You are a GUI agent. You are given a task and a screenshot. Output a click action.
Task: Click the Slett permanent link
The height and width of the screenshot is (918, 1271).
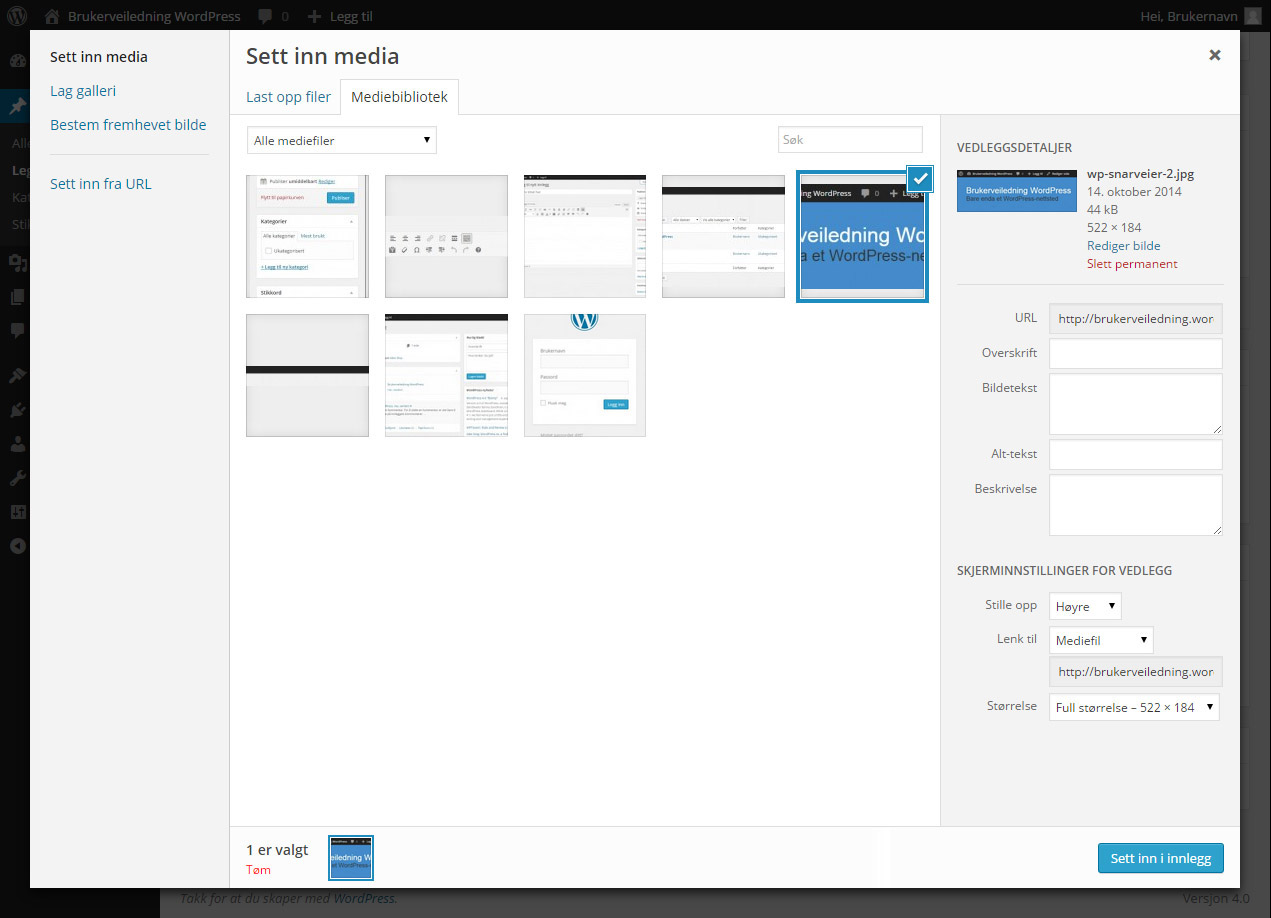1132,264
